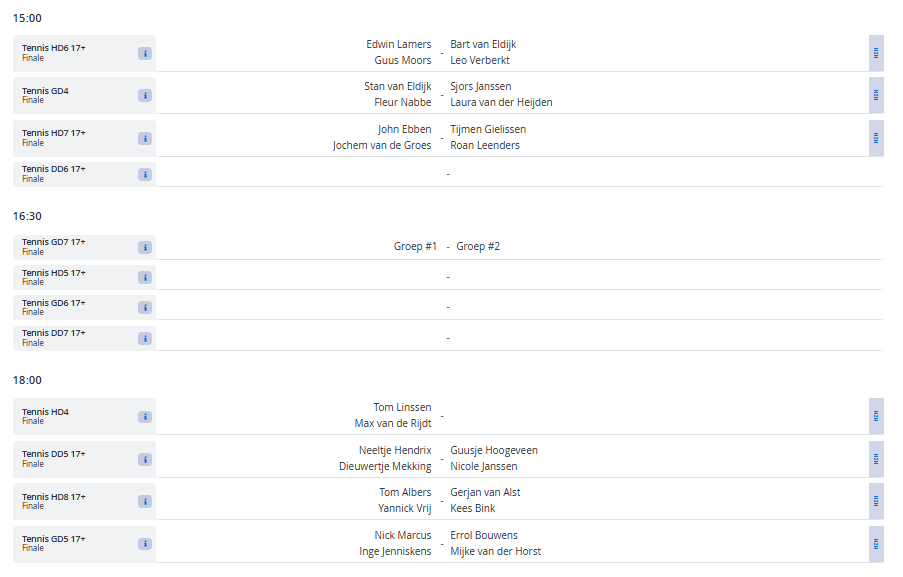Click on Tijmen Gielissen

pyautogui.click(x=488, y=129)
